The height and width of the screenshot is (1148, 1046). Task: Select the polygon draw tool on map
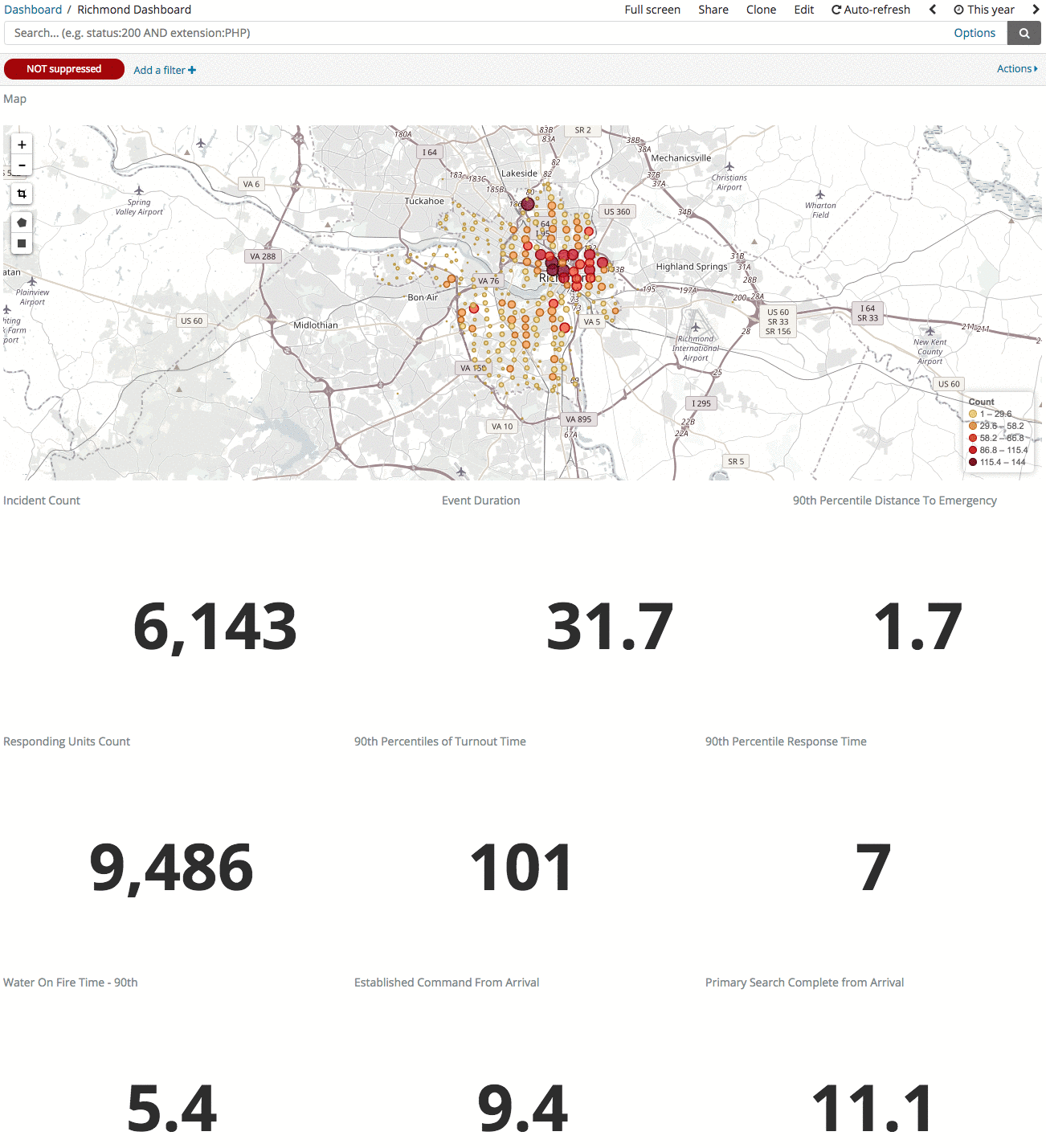click(22, 223)
